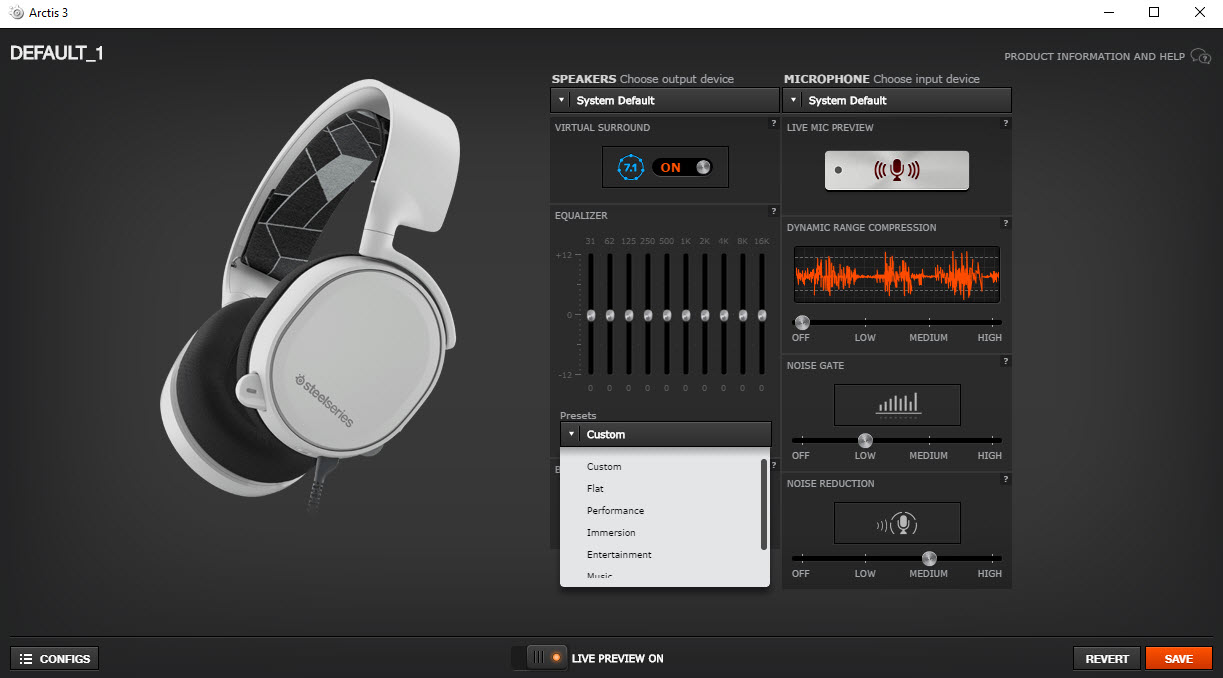This screenshot has width=1223, height=678.
Task: Click OFF label under Noise Reduction
Action: pyautogui.click(x=801, y=573)
